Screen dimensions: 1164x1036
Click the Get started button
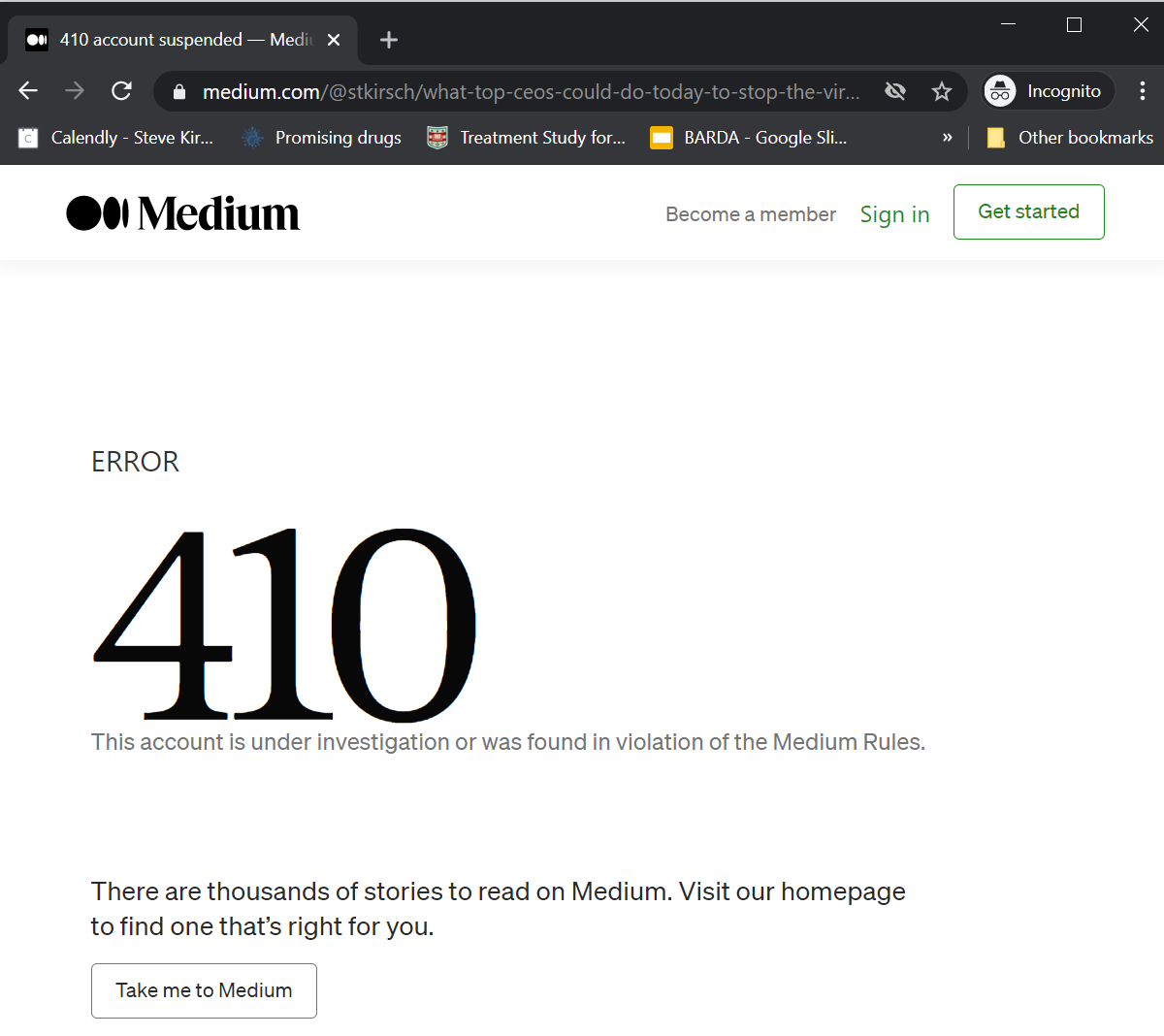[1029, 211]
